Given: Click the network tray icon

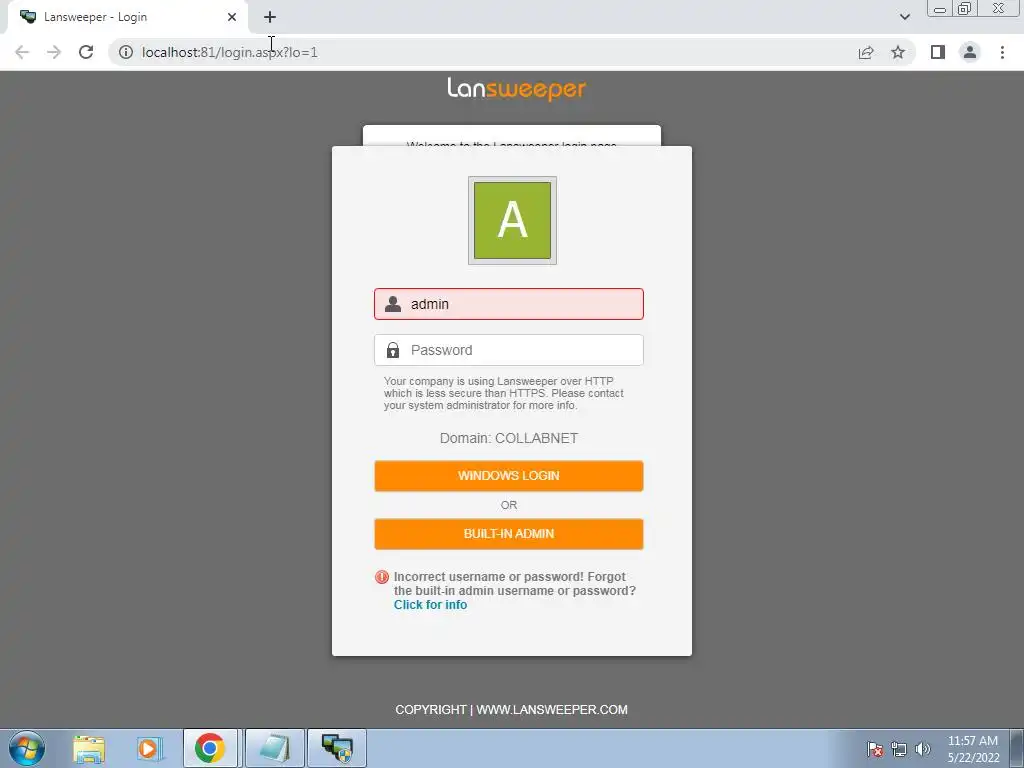Looking at the screenshot, I should pos(899,749).
